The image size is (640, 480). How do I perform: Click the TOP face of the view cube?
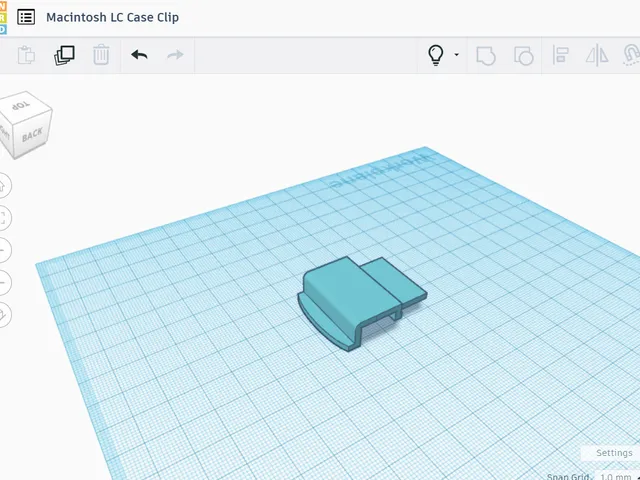click(x=21, y=105)
